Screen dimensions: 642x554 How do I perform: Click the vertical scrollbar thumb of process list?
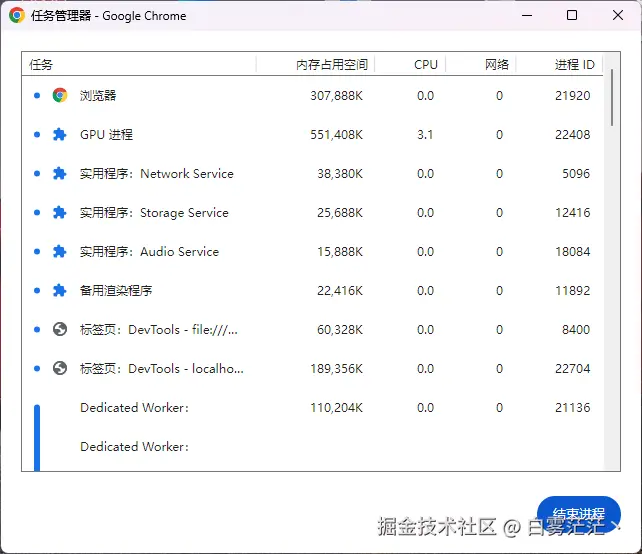point(612,97)
